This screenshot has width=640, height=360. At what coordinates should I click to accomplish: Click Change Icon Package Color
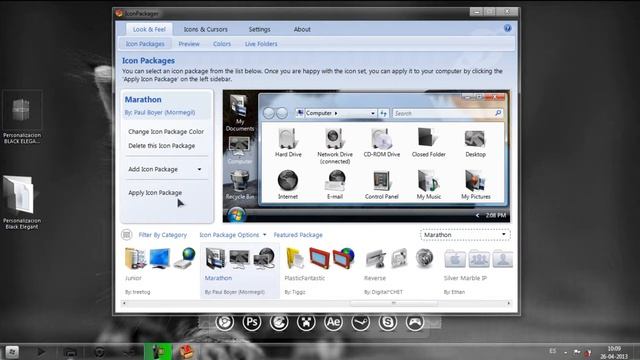pos(166,131)
